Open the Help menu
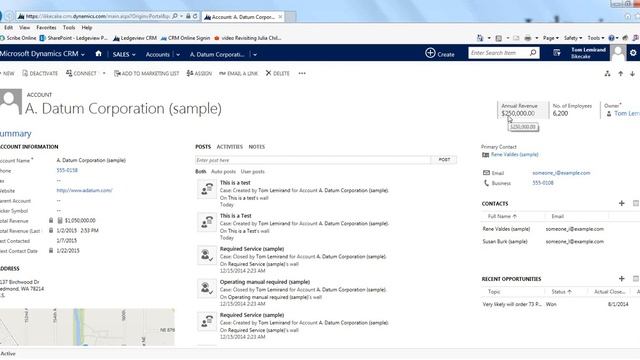 (87, 28)
